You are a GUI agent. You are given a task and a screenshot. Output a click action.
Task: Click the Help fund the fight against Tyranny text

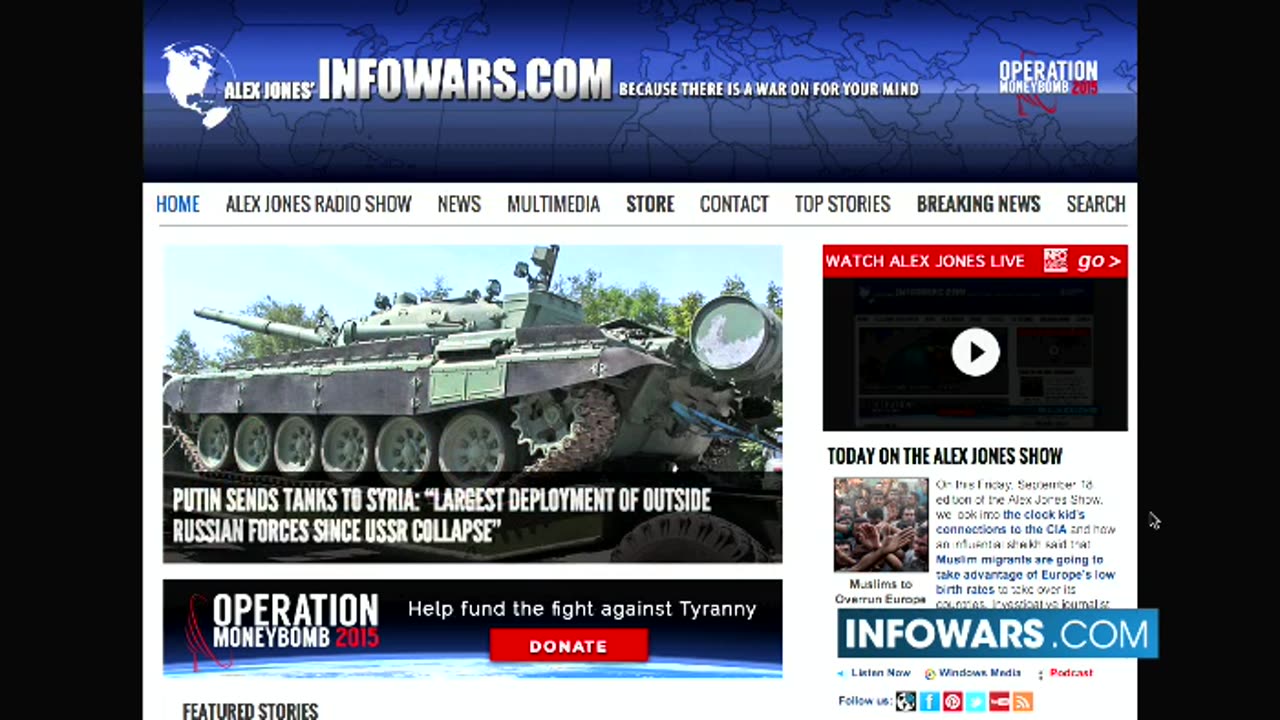click(x=582, y=609)
